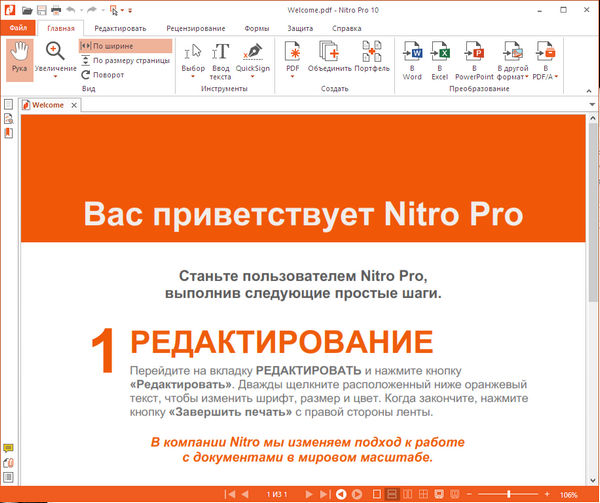Close the Welcome document tab
The height and width of the screenshot is (503, 600).
tap(74, 105)
